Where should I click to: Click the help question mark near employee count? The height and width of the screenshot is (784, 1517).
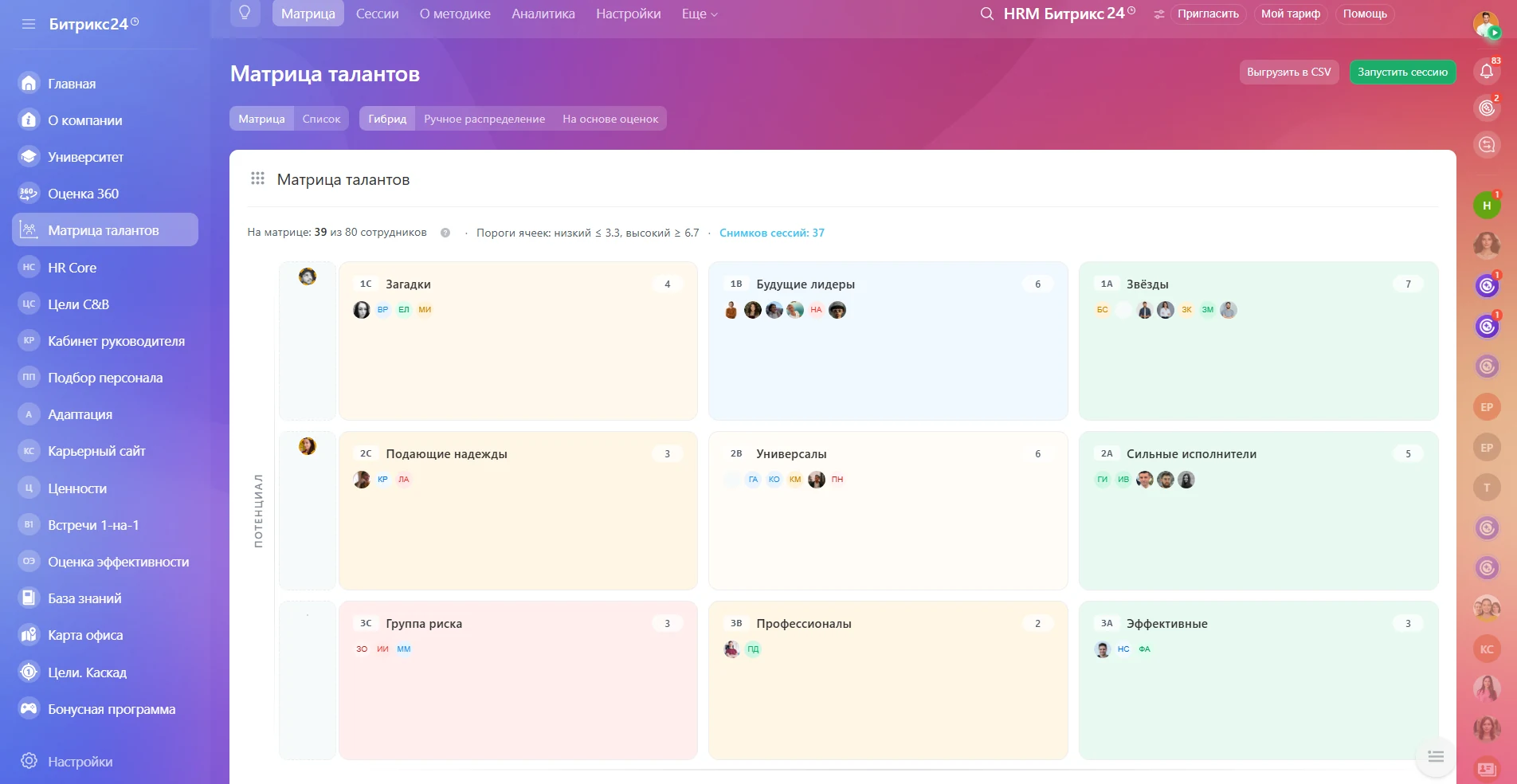[x=445, y=233]
